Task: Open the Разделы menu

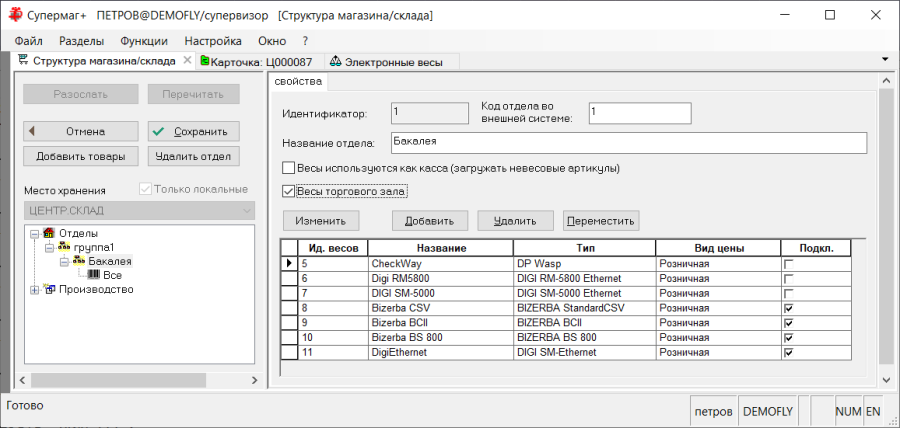Action: [x=82, y=41]
